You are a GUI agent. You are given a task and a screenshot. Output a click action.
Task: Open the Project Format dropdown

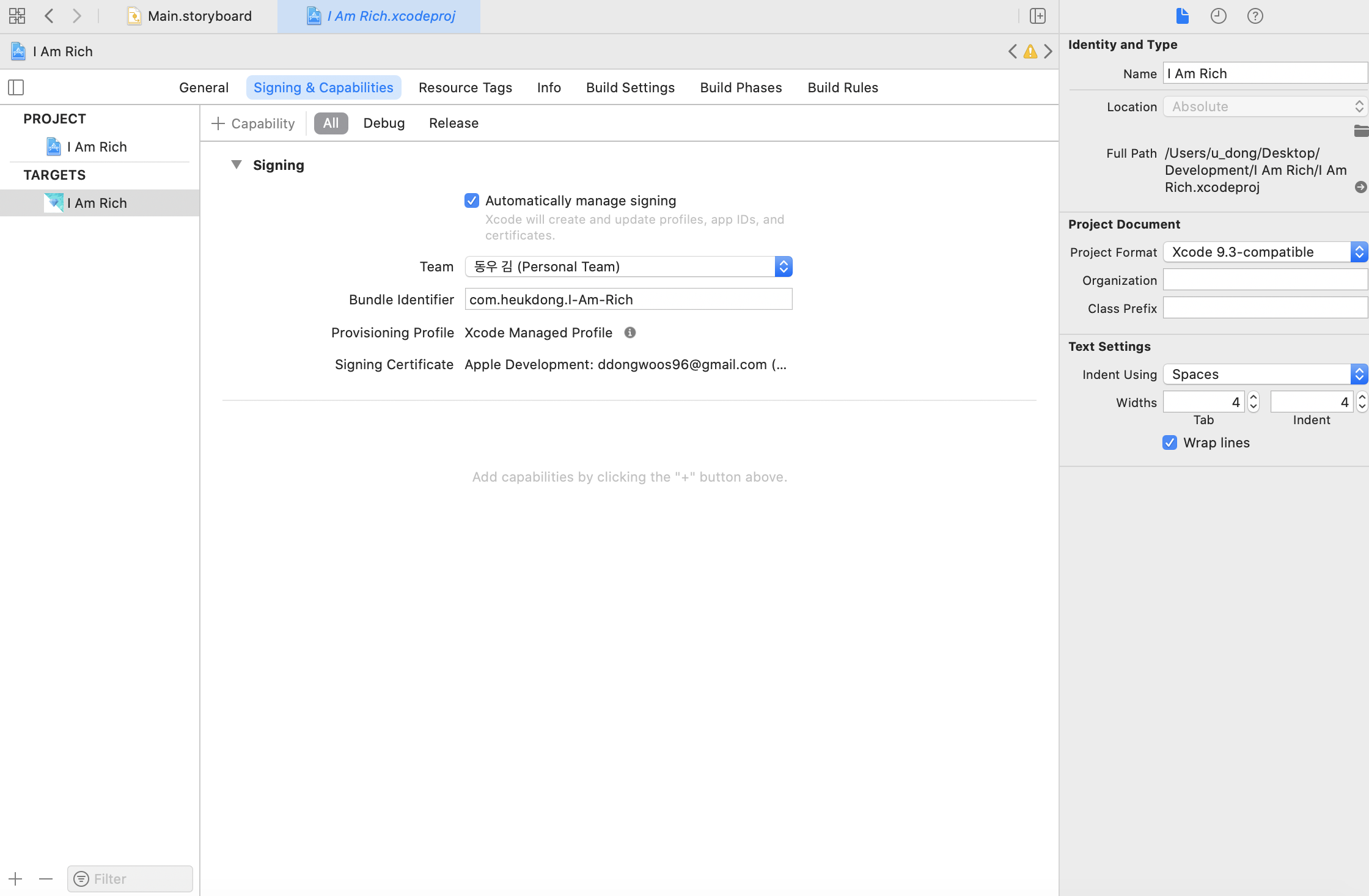(x=1265, y=252)
